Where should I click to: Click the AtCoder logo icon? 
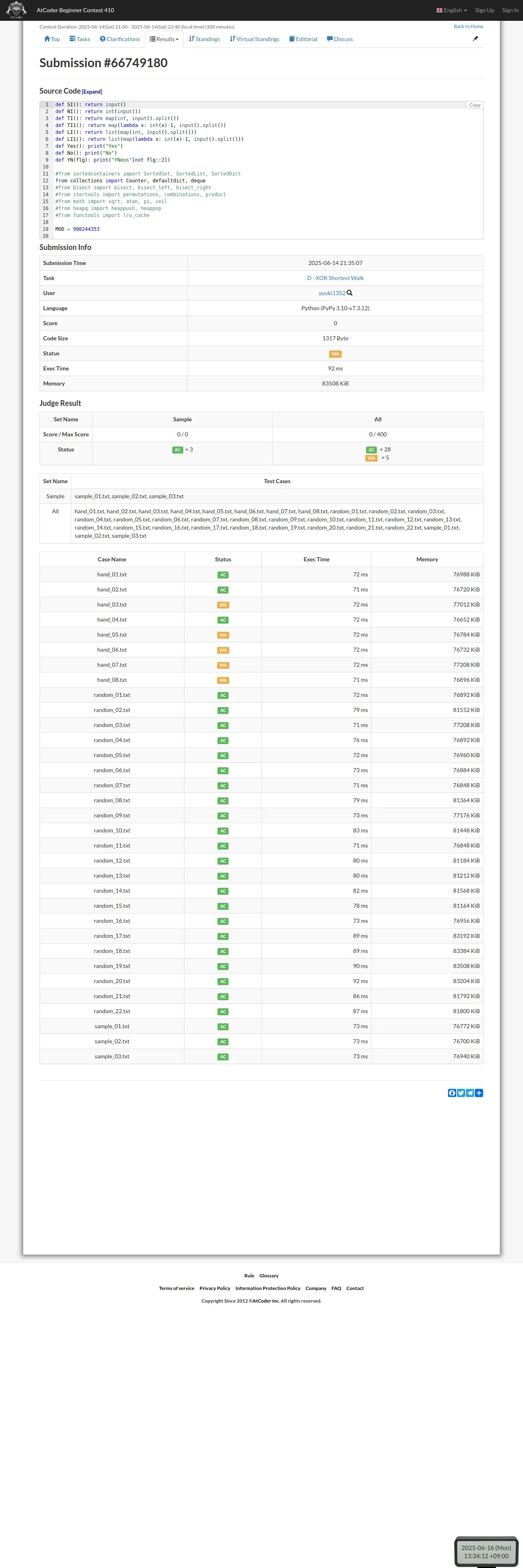coord(16,10)
